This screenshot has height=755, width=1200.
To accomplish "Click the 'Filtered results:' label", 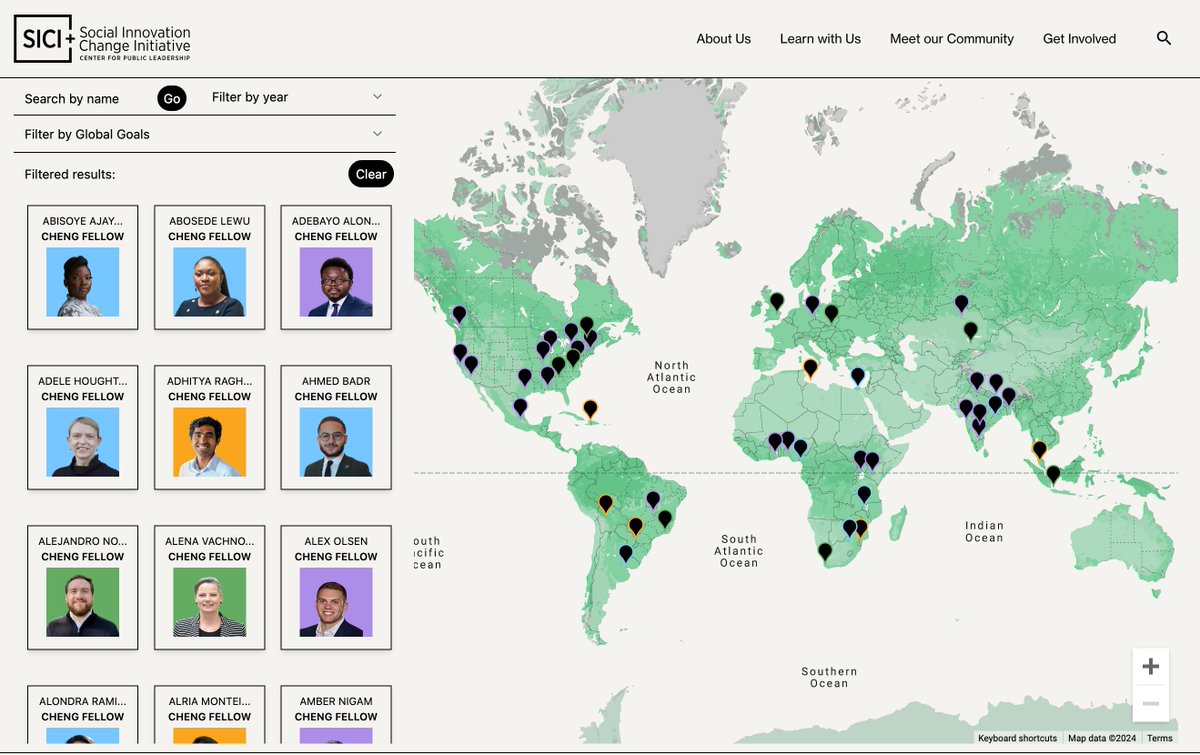I will tap(70, 174).
